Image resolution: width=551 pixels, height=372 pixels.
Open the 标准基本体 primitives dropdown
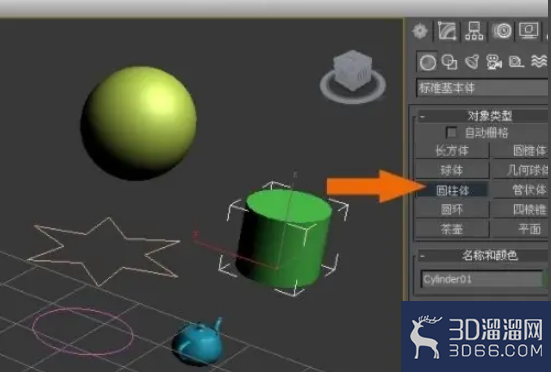click(x=483, y=88)
